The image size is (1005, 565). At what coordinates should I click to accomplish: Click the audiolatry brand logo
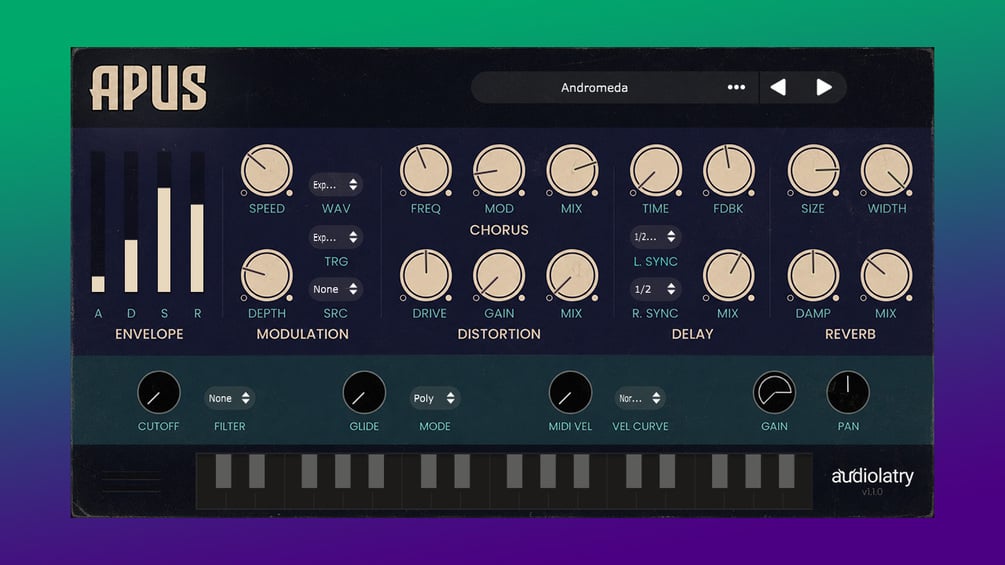pos(872,476)
